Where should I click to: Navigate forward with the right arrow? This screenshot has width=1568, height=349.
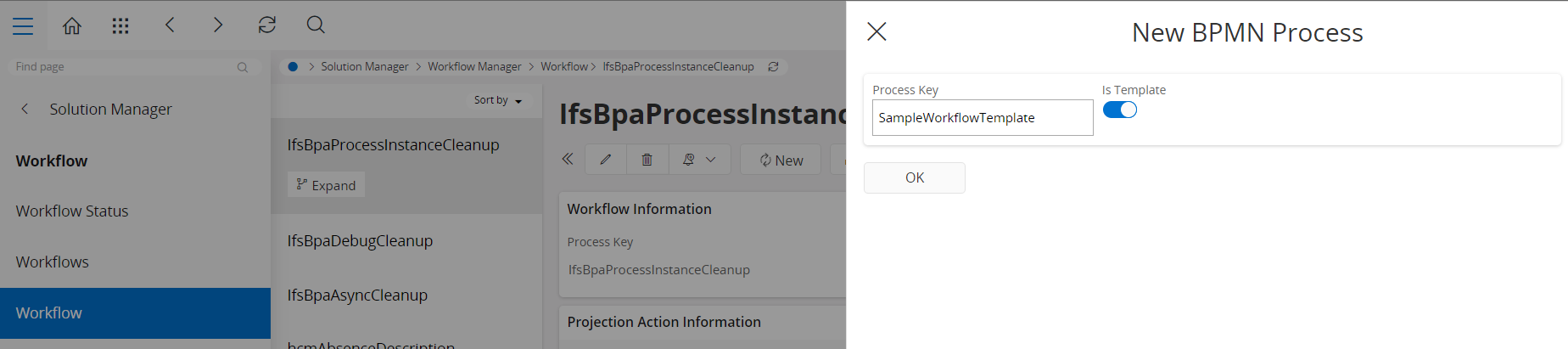[218, 25]
